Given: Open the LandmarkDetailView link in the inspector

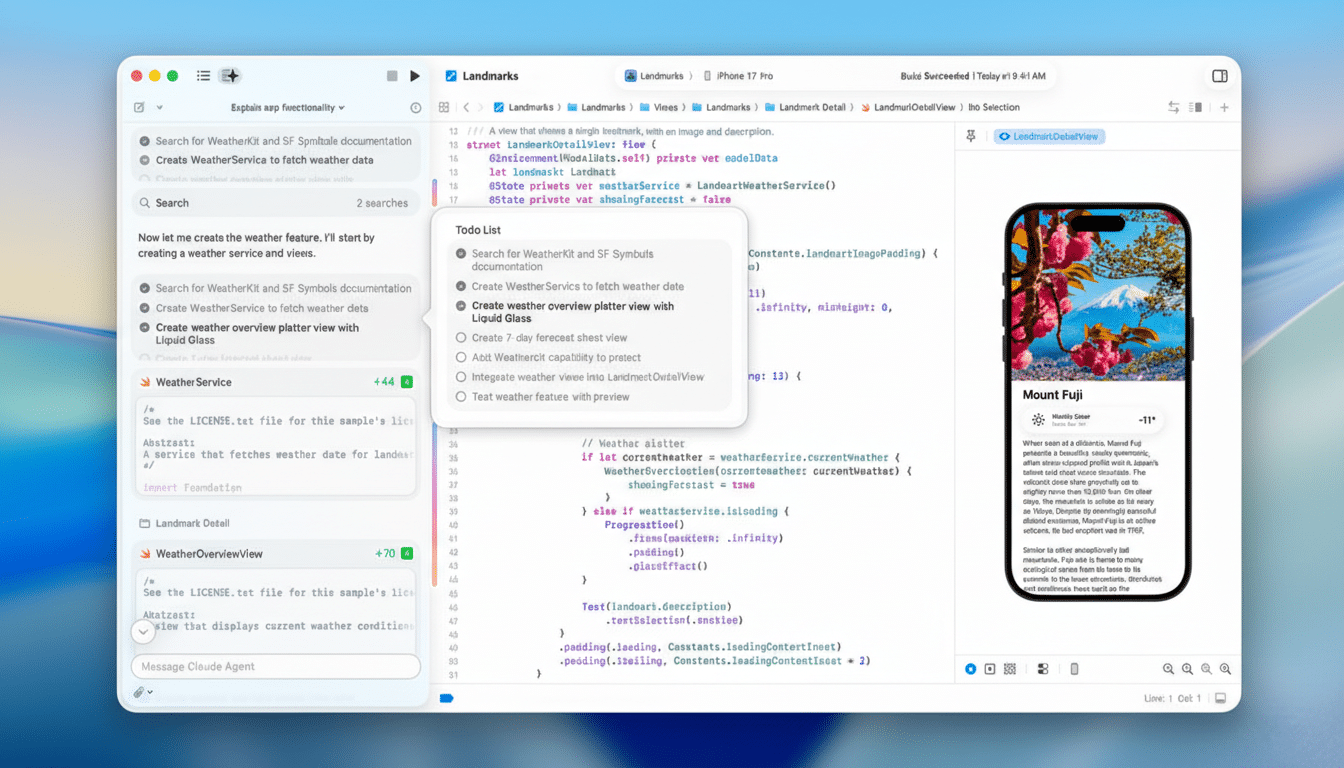Looking at the screenshot, I should pyautogui.click(x=1049, y=135).
